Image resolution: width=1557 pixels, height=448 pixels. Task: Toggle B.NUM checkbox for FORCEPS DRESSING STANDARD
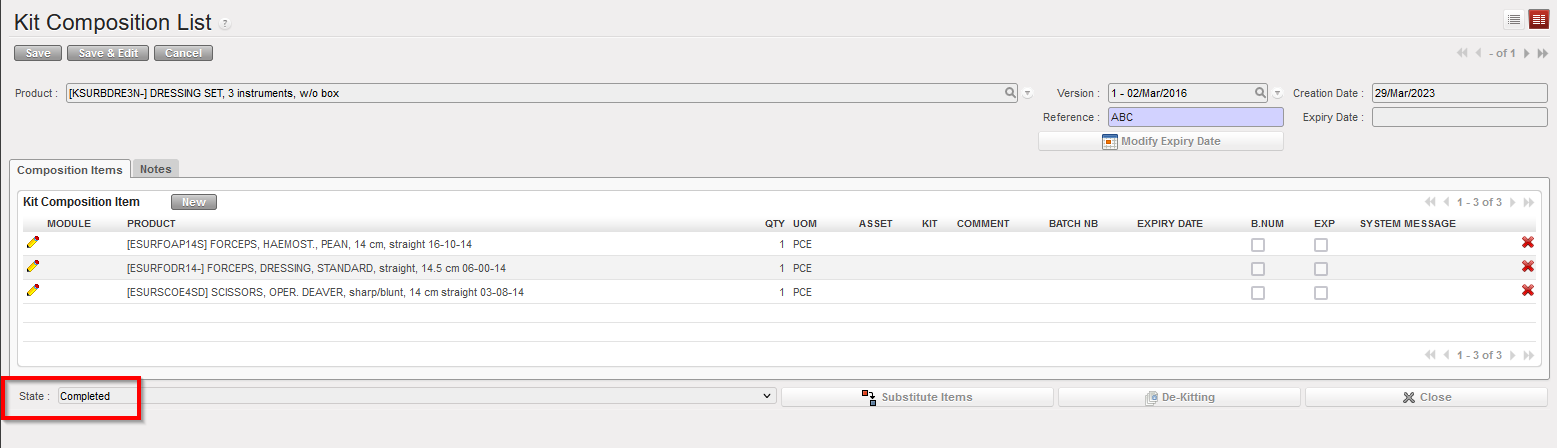[x=1257, y=269]
